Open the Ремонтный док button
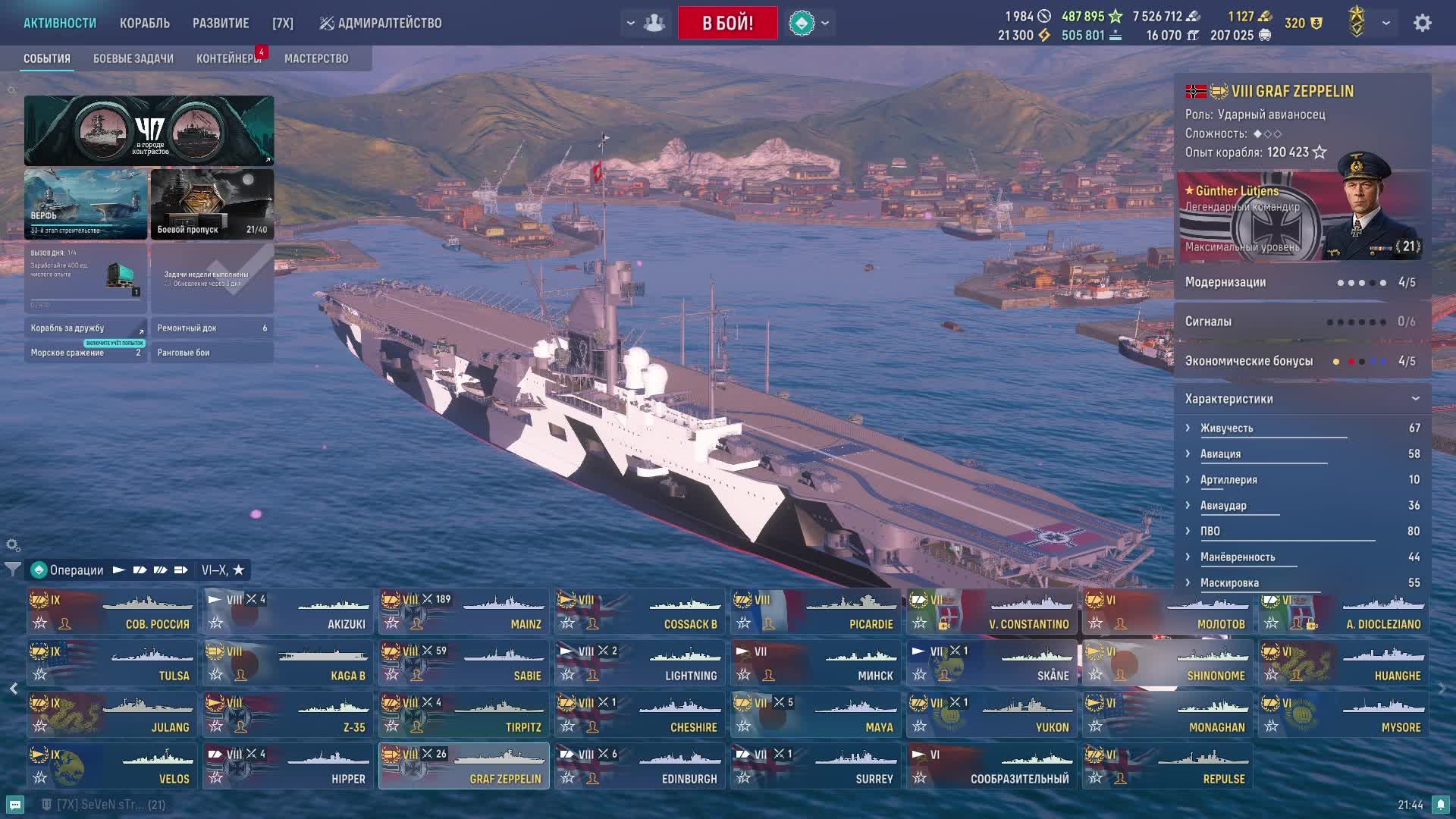This screenshot has height=819, width=1456. pos(212,328)
